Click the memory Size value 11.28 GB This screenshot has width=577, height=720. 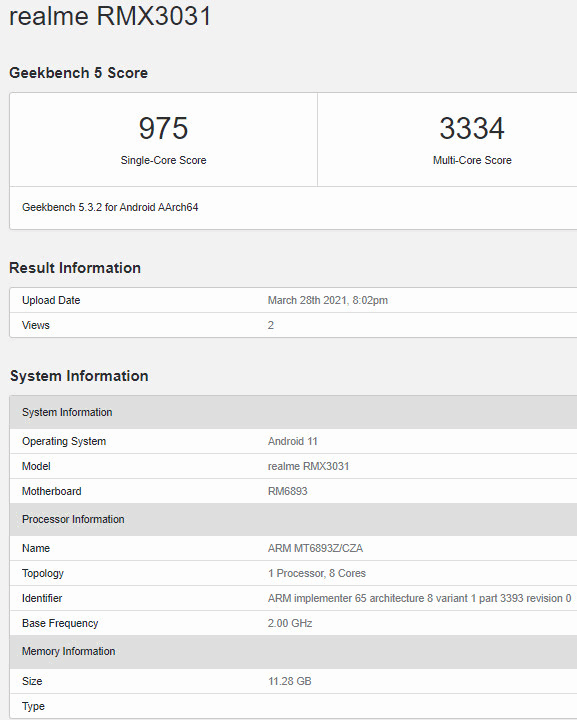290,681
